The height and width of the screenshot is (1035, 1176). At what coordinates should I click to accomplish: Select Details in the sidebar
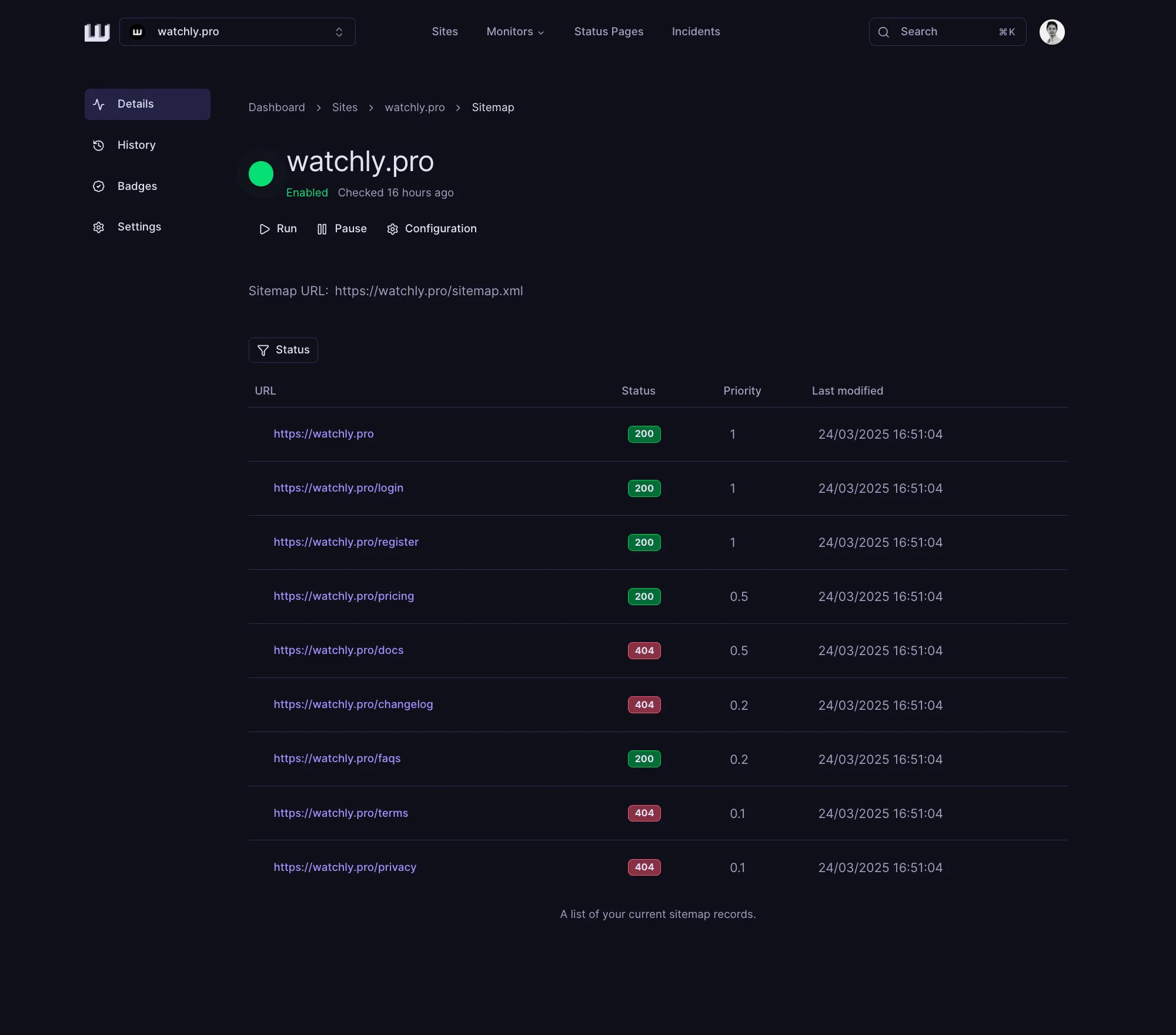tap(147, 104)
